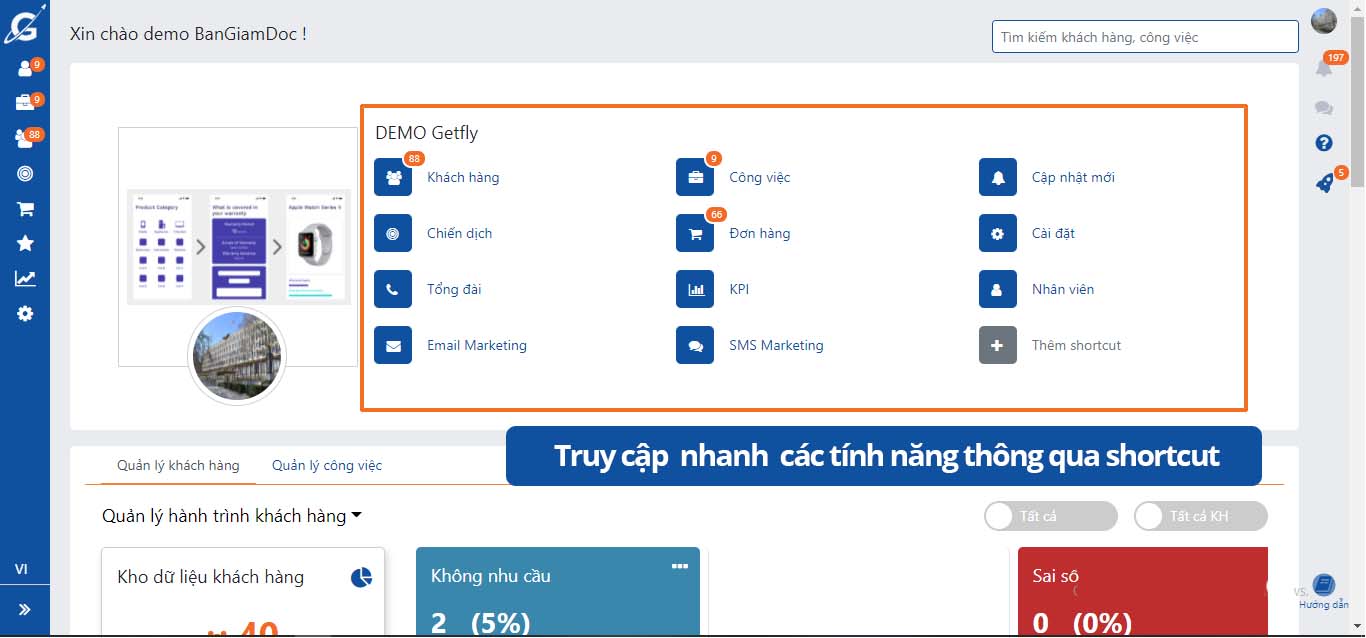This screenshot has height=638, width=1366.
Task: Open sidebar customers icon with badge 88
Action: [x=26, y=138]
